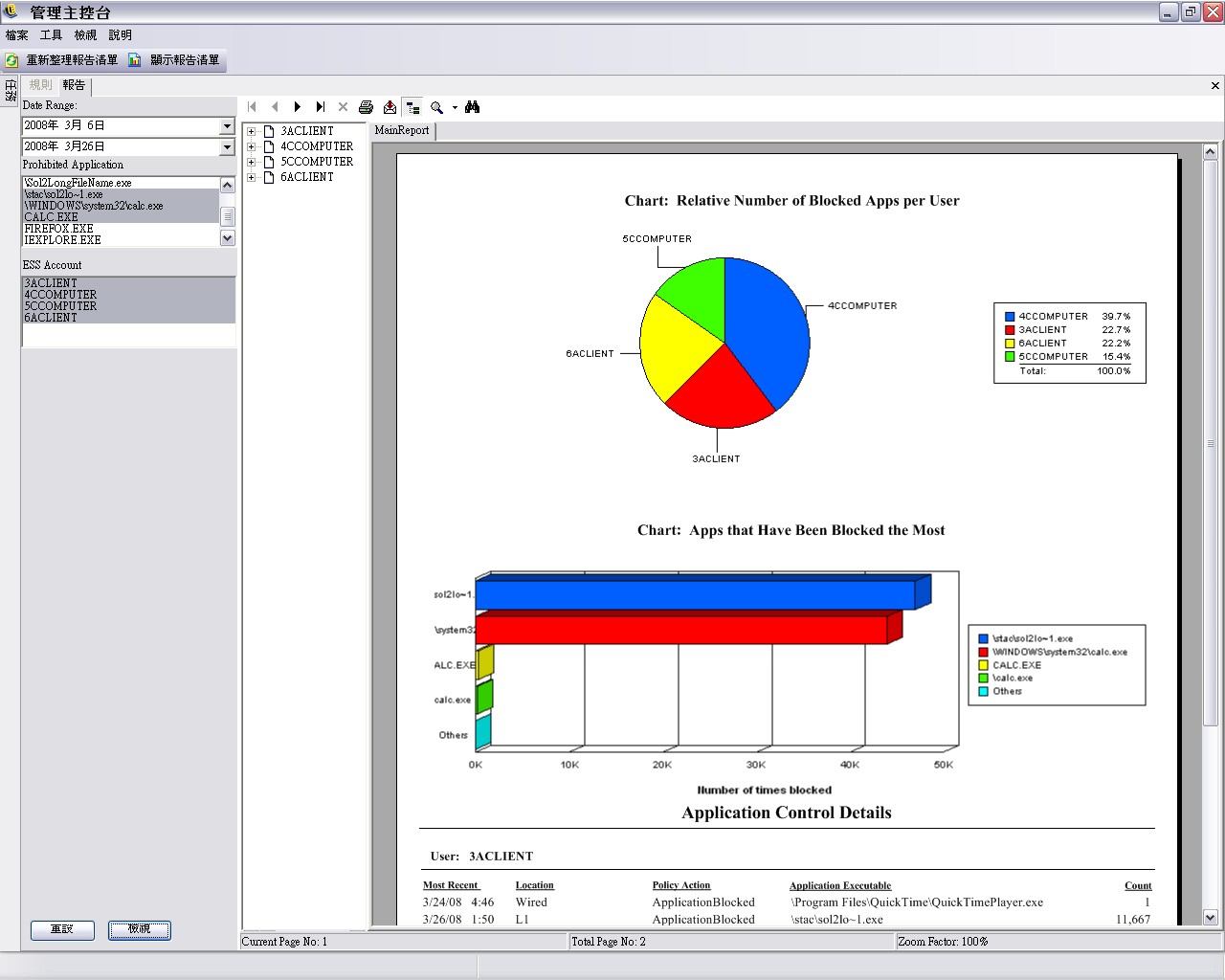The image size is (1225, 980).
Task: Click the magnifier zoom icon
Action: 436,107
